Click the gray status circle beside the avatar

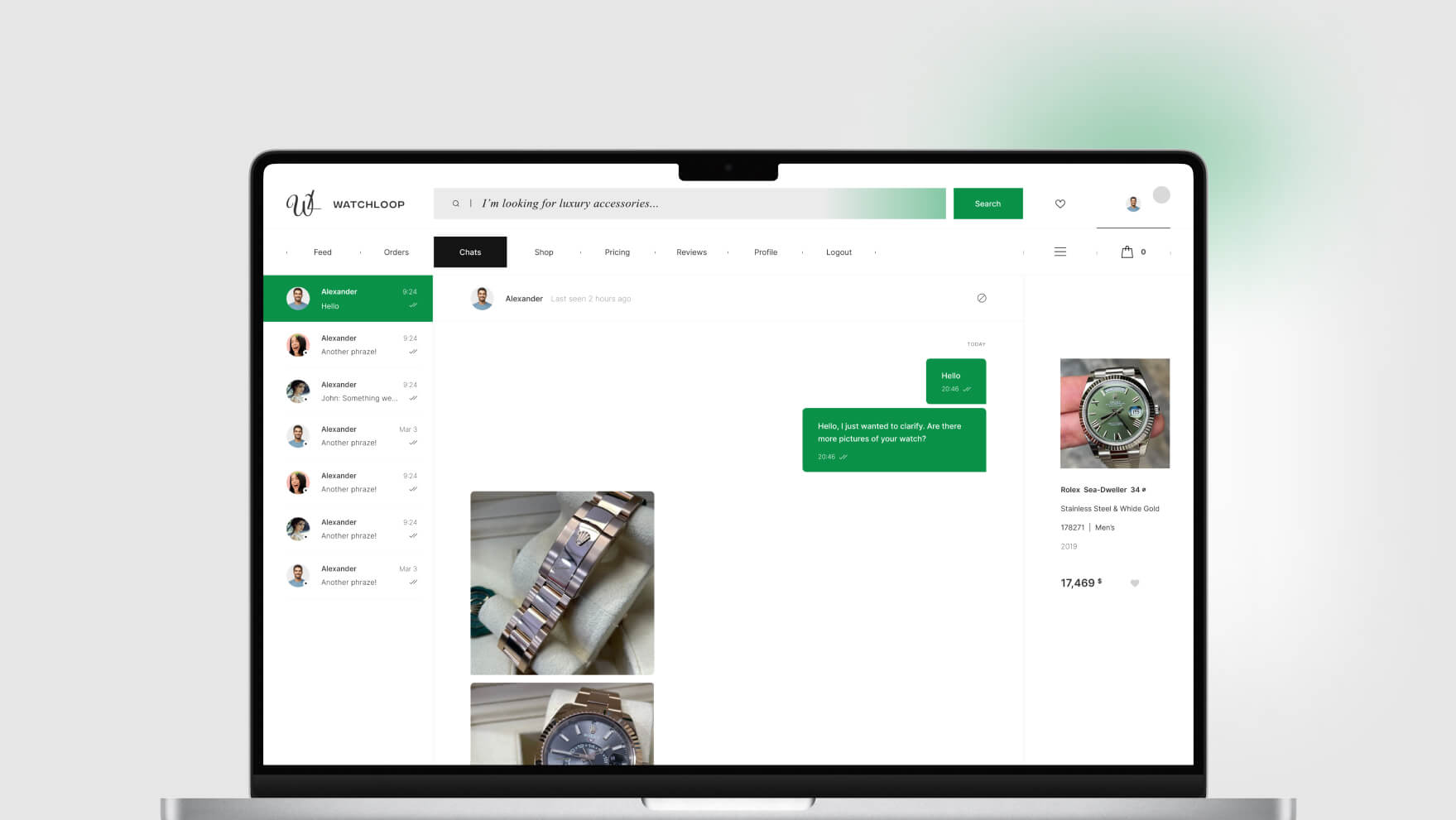point(1161,194)
